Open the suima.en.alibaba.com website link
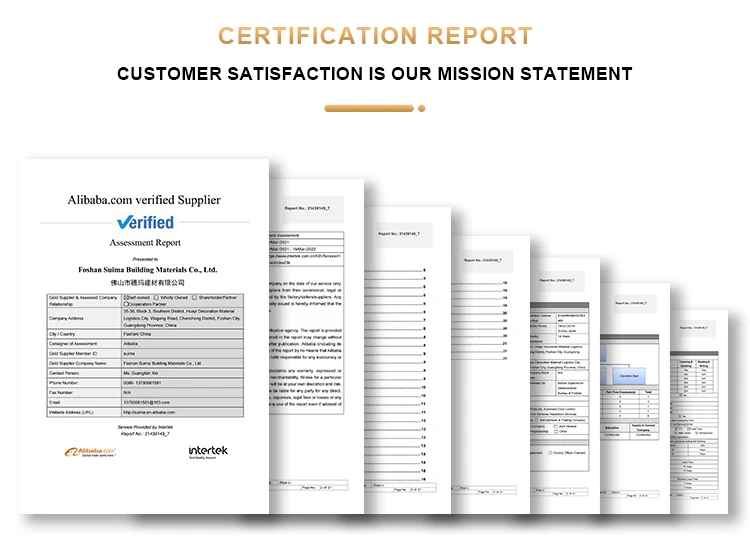Viewport: 750px width, 549px height. (149, 412)
